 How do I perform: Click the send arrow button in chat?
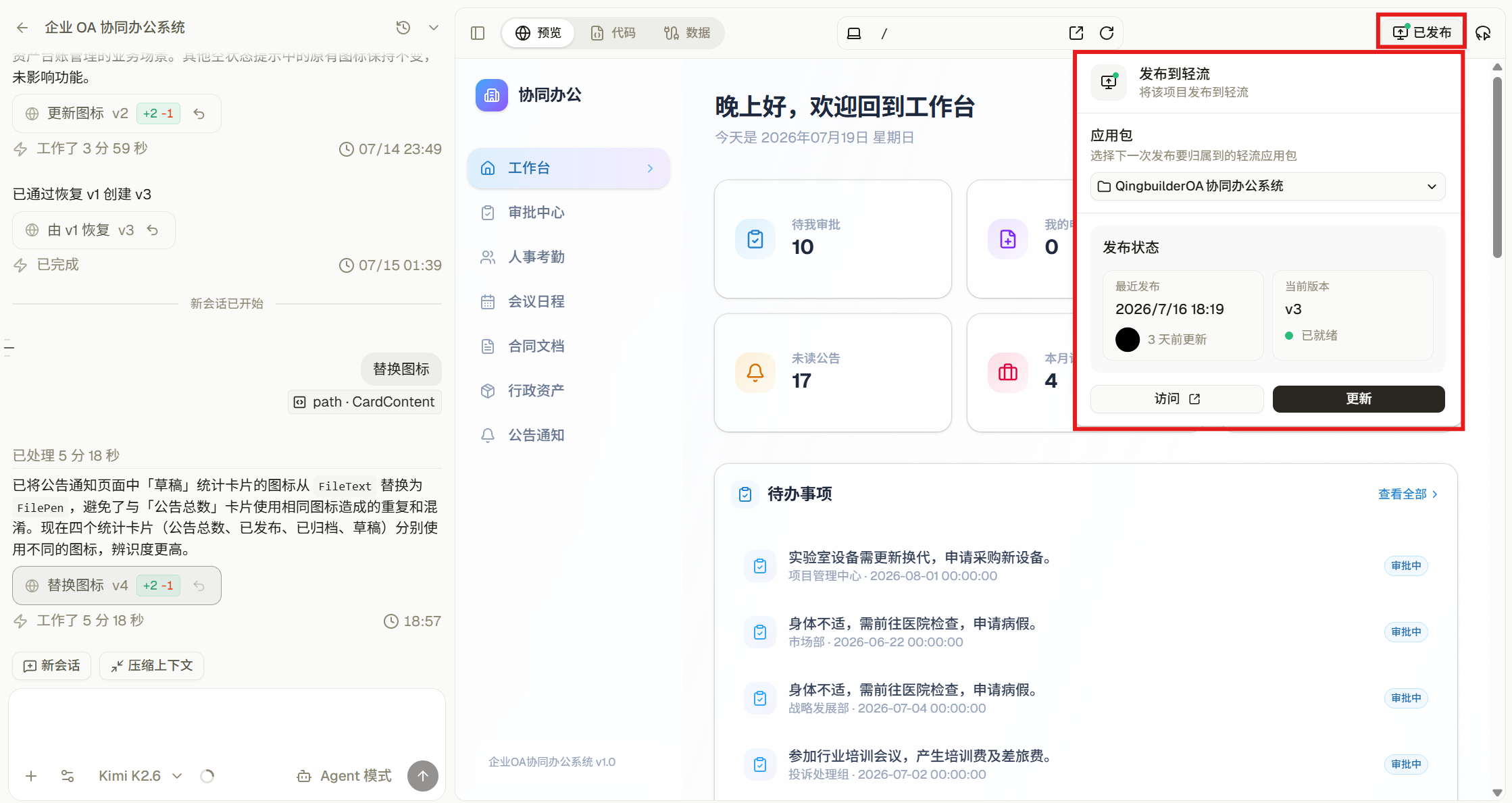423,776
